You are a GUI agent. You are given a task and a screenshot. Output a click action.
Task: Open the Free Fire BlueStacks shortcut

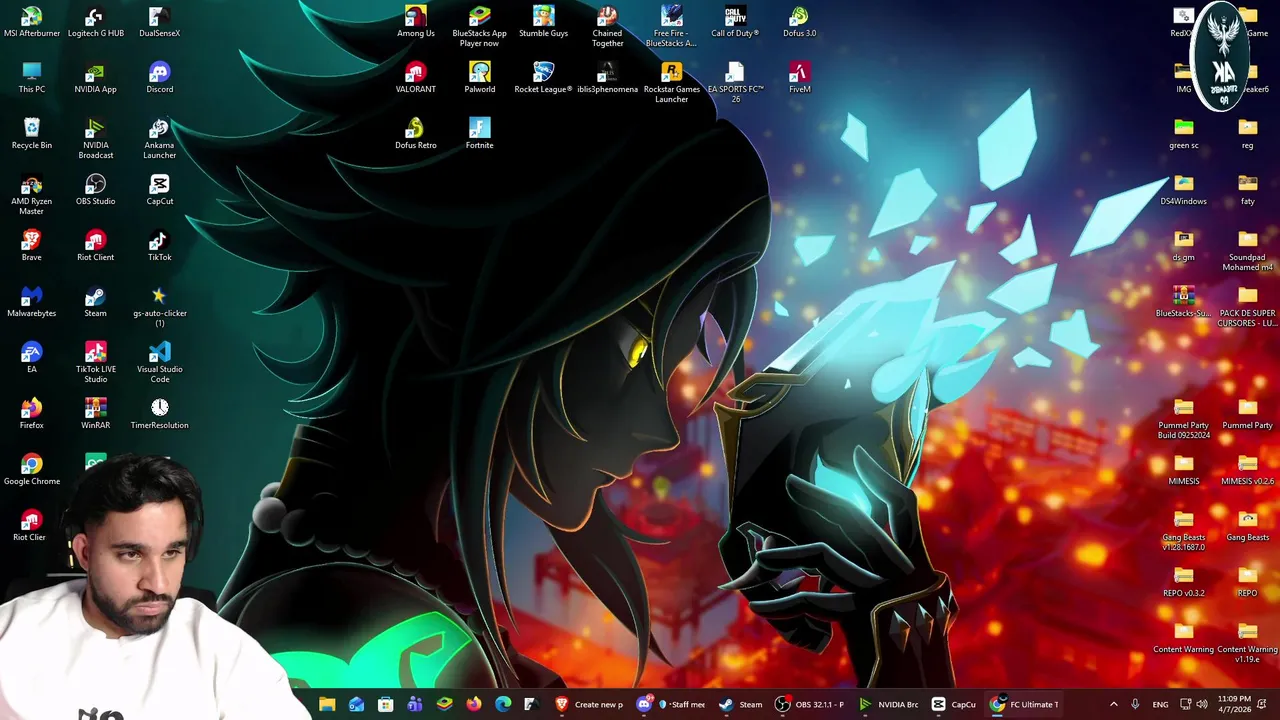672,27
